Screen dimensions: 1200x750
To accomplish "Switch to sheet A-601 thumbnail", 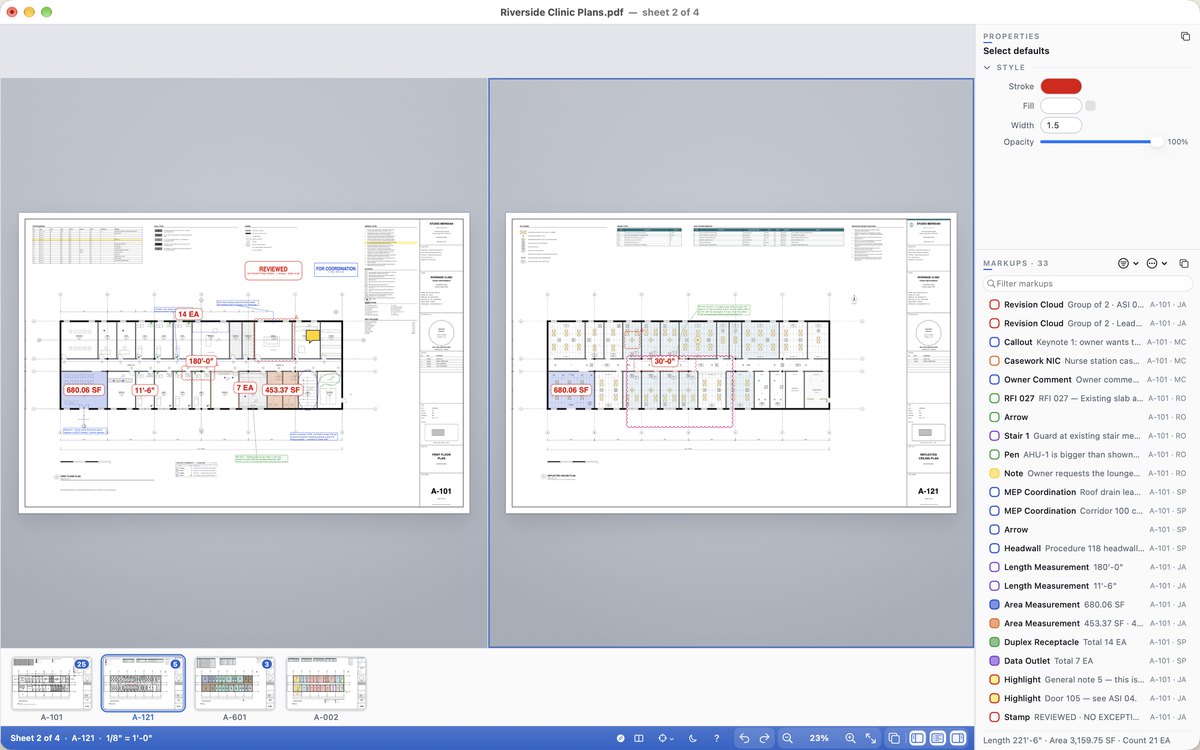I will pyautogui.click(x=235, y=684).
